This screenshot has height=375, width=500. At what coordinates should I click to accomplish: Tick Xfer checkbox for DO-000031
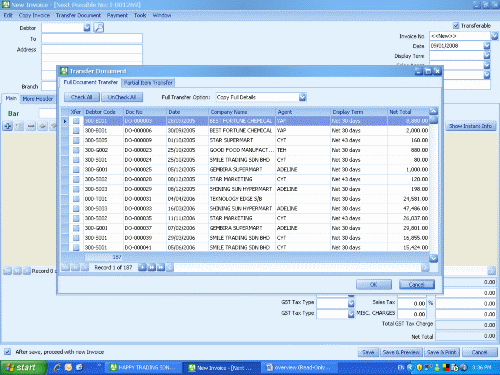[x=76, y=199]
